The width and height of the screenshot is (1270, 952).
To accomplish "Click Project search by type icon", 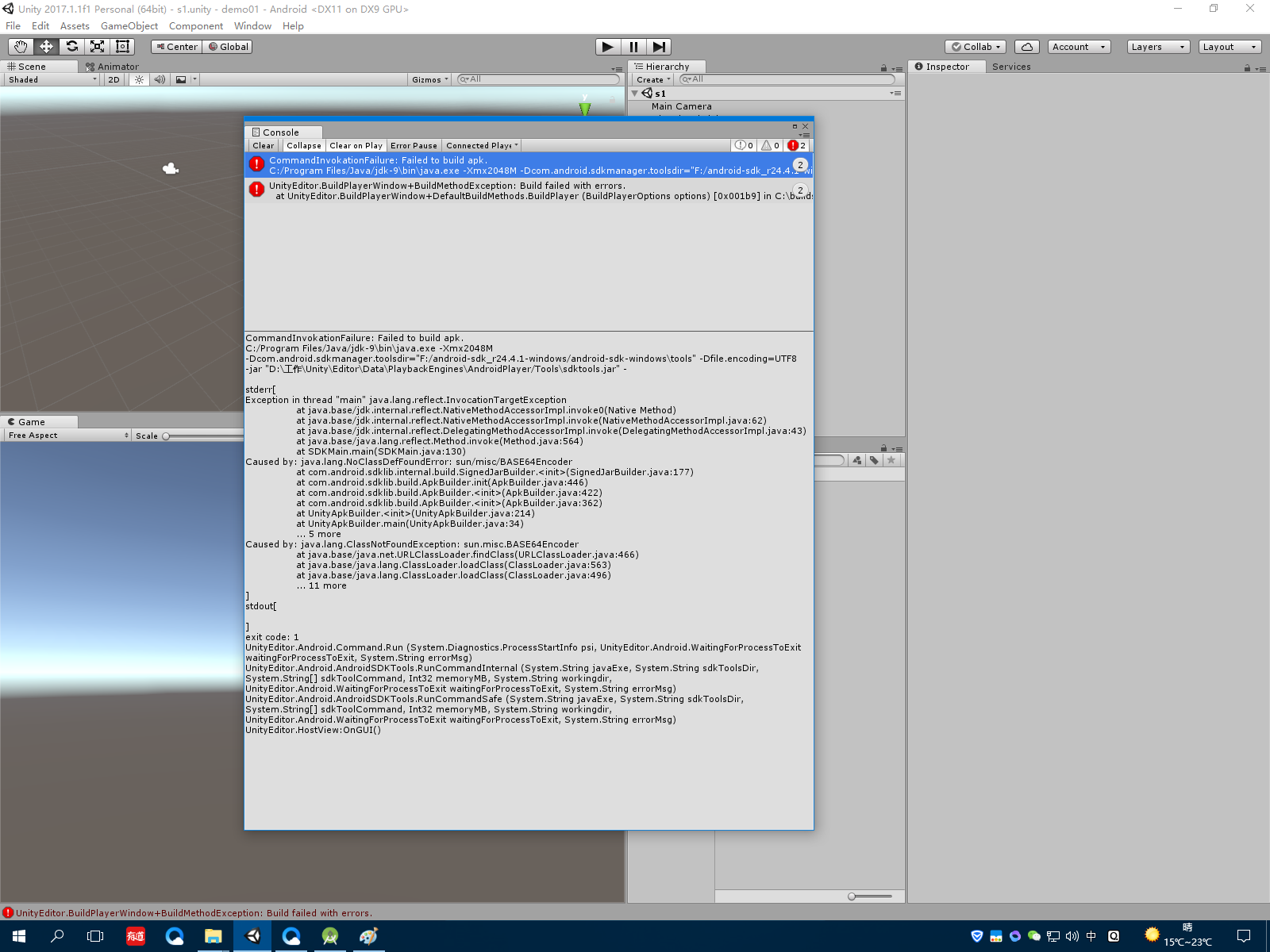I will [x=856, y=460].
